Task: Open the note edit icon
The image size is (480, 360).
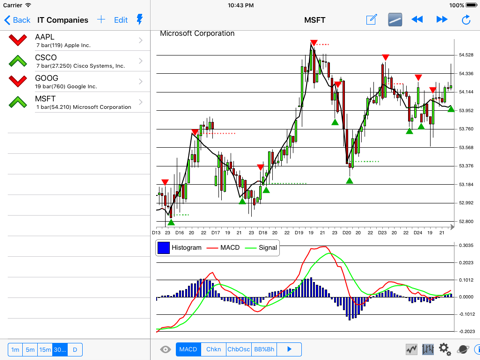Action: 371,20
